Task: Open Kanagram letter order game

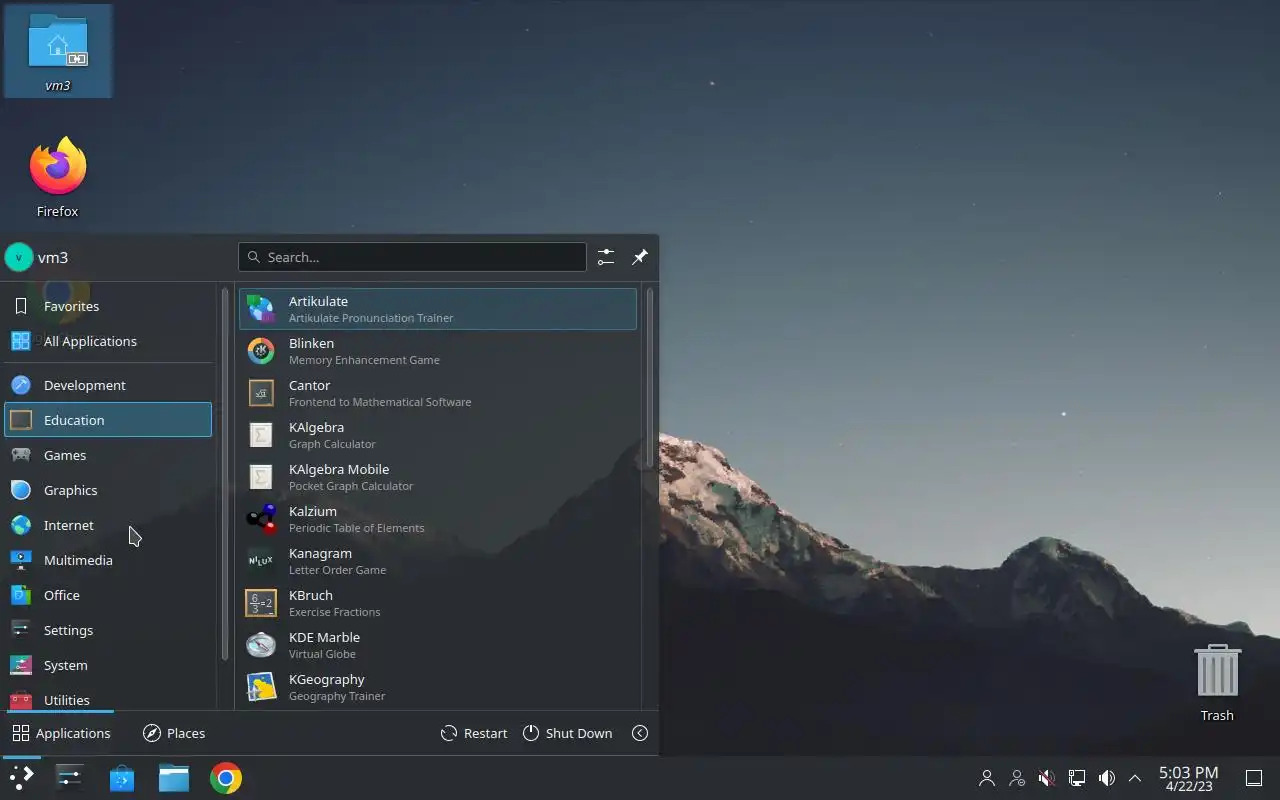Action: (437, 561)
